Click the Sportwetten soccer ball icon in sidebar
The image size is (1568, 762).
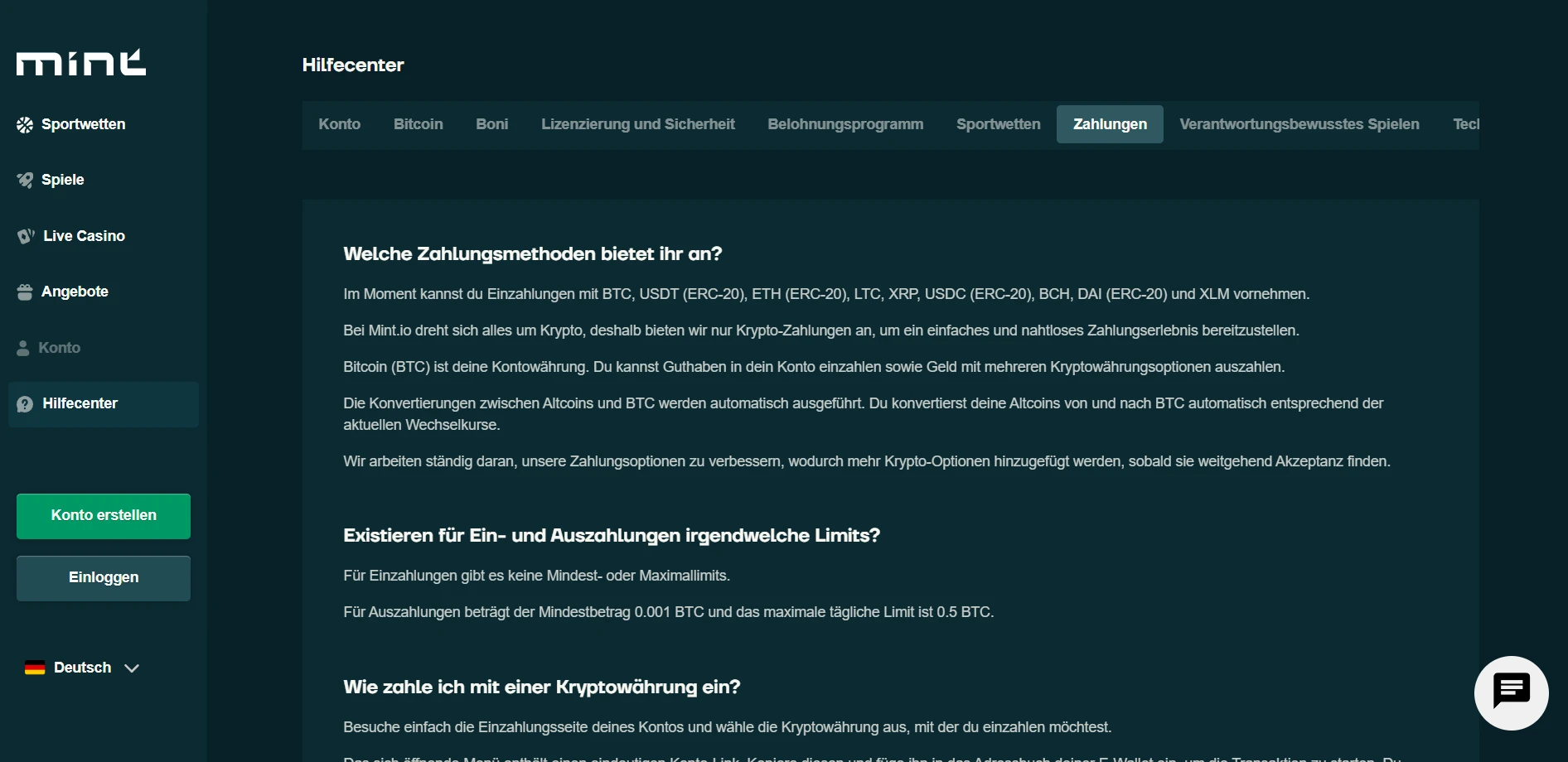25,125
